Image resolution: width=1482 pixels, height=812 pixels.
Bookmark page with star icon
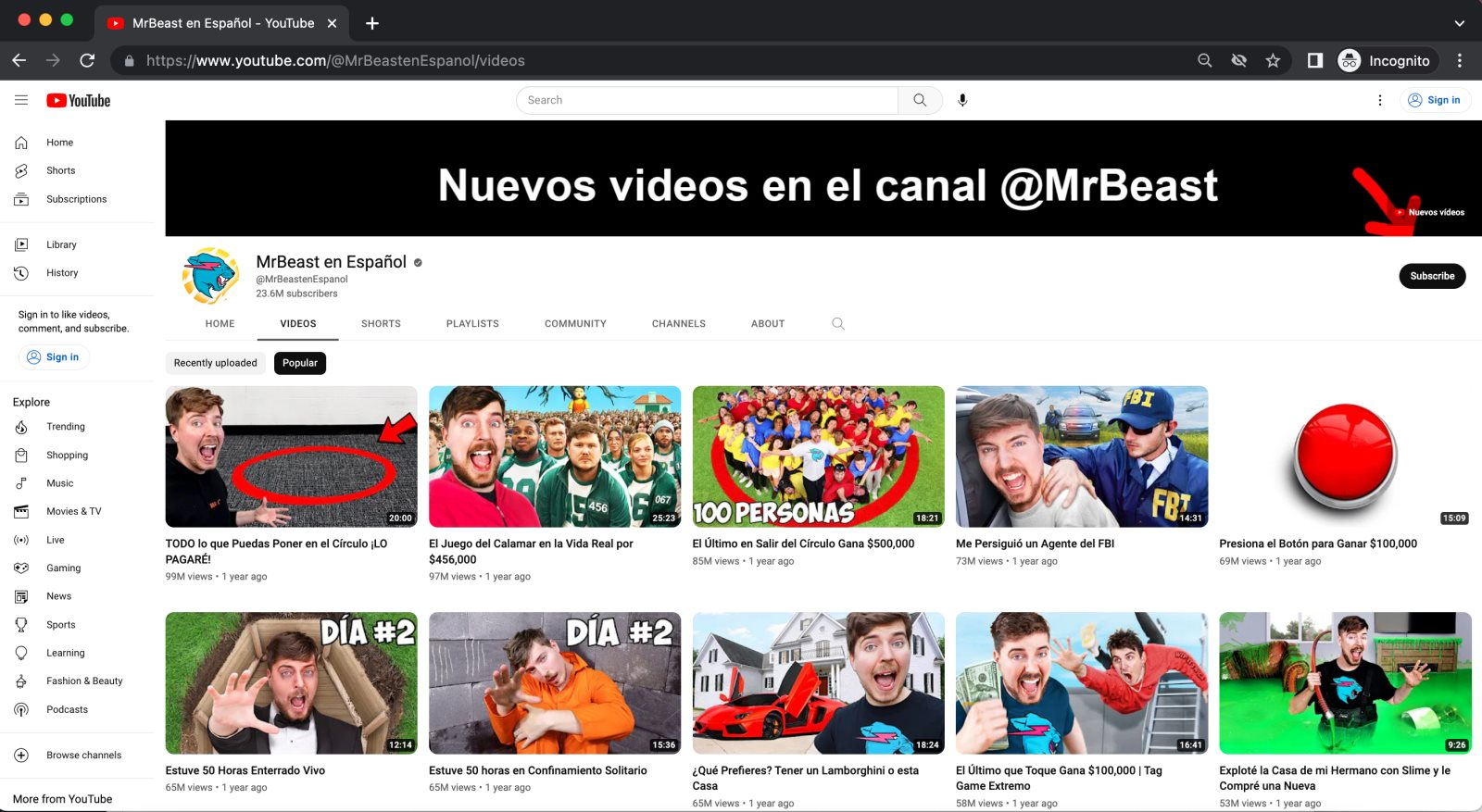[x=1273, y=60]
